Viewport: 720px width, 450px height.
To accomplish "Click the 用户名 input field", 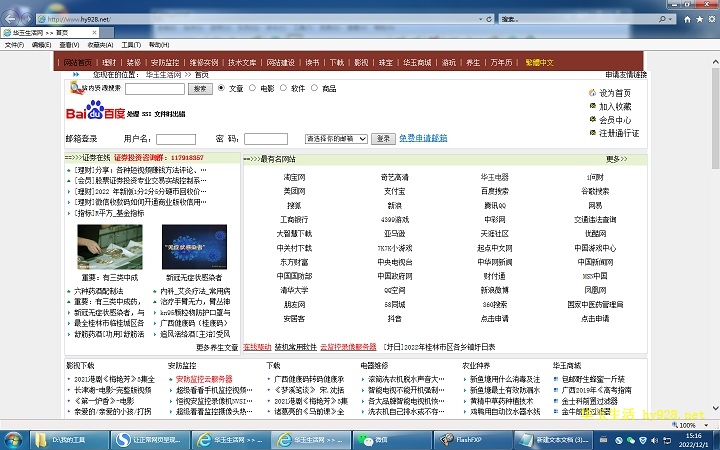I will (x=176, y=139).
